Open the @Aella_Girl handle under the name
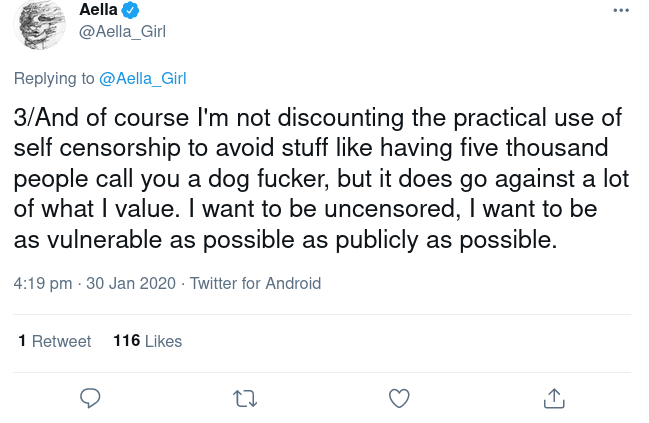 122,31
